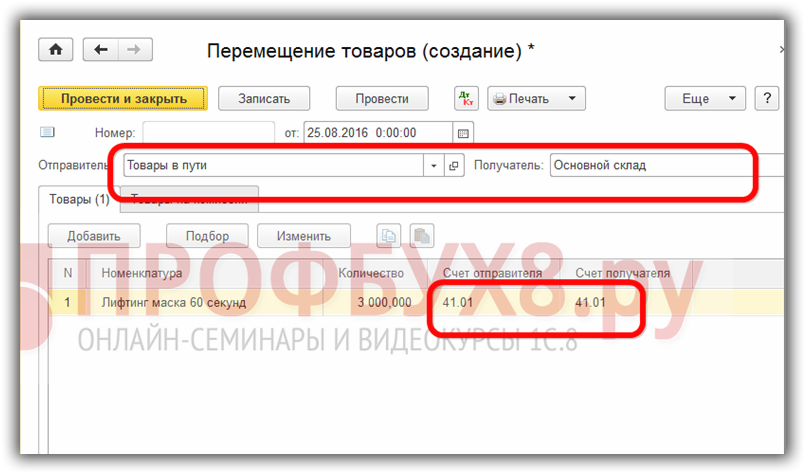Go back with the left arrow
The width and height of the screenshot is (806, 474).
101,50
